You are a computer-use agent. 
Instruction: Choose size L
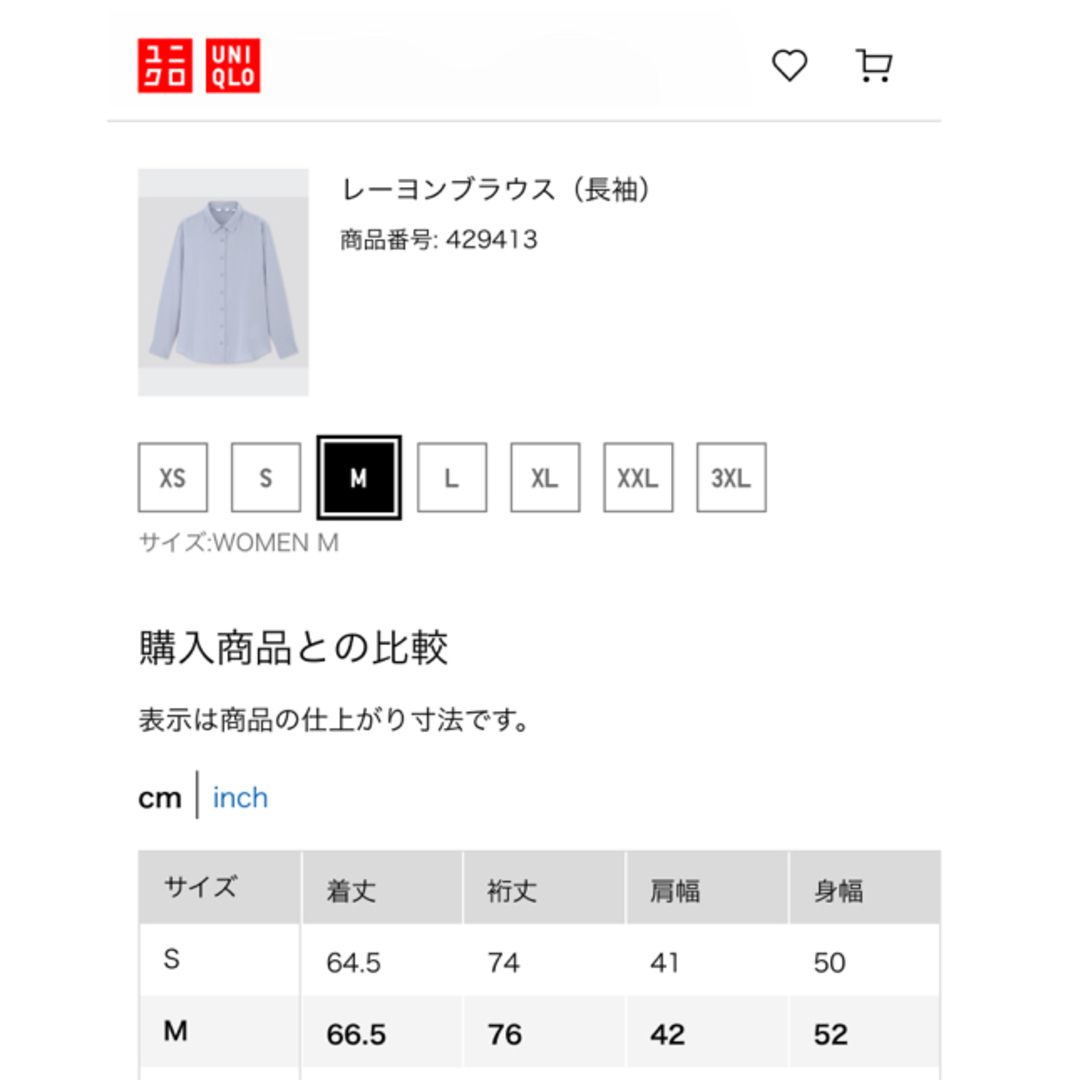[x=452, y=477]
